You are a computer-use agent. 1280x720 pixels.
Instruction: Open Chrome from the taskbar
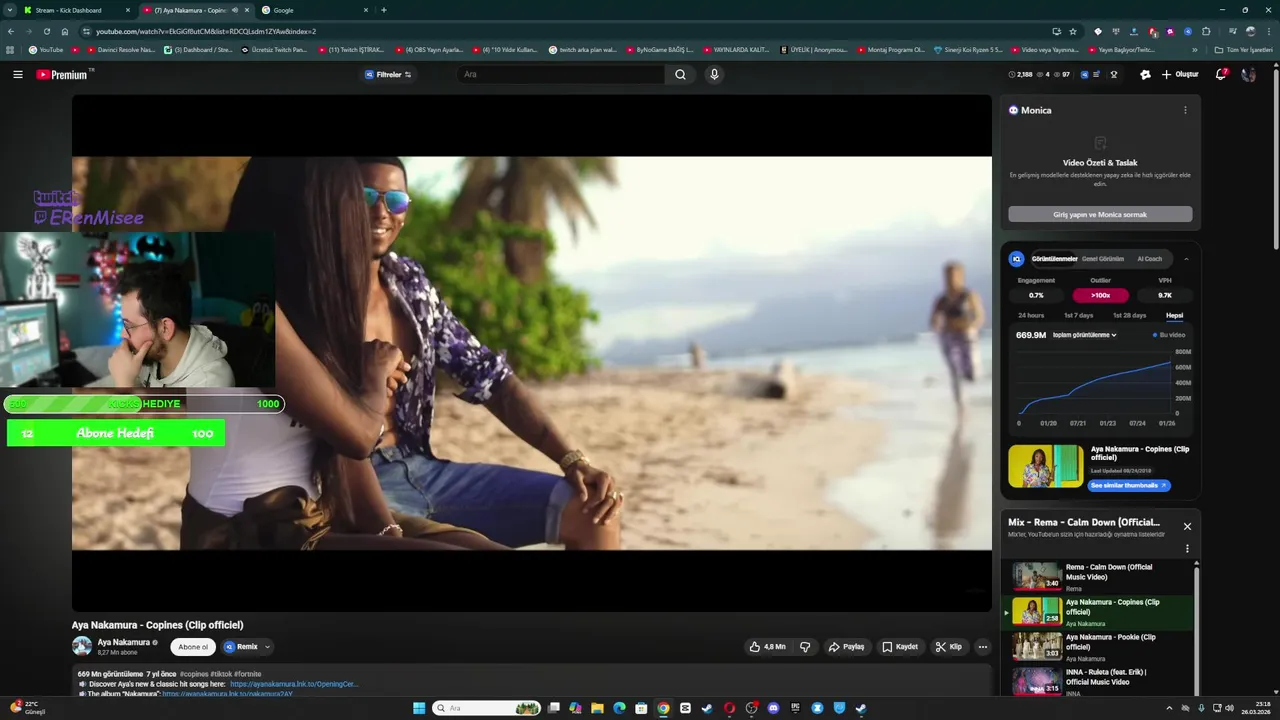point(663,708)
